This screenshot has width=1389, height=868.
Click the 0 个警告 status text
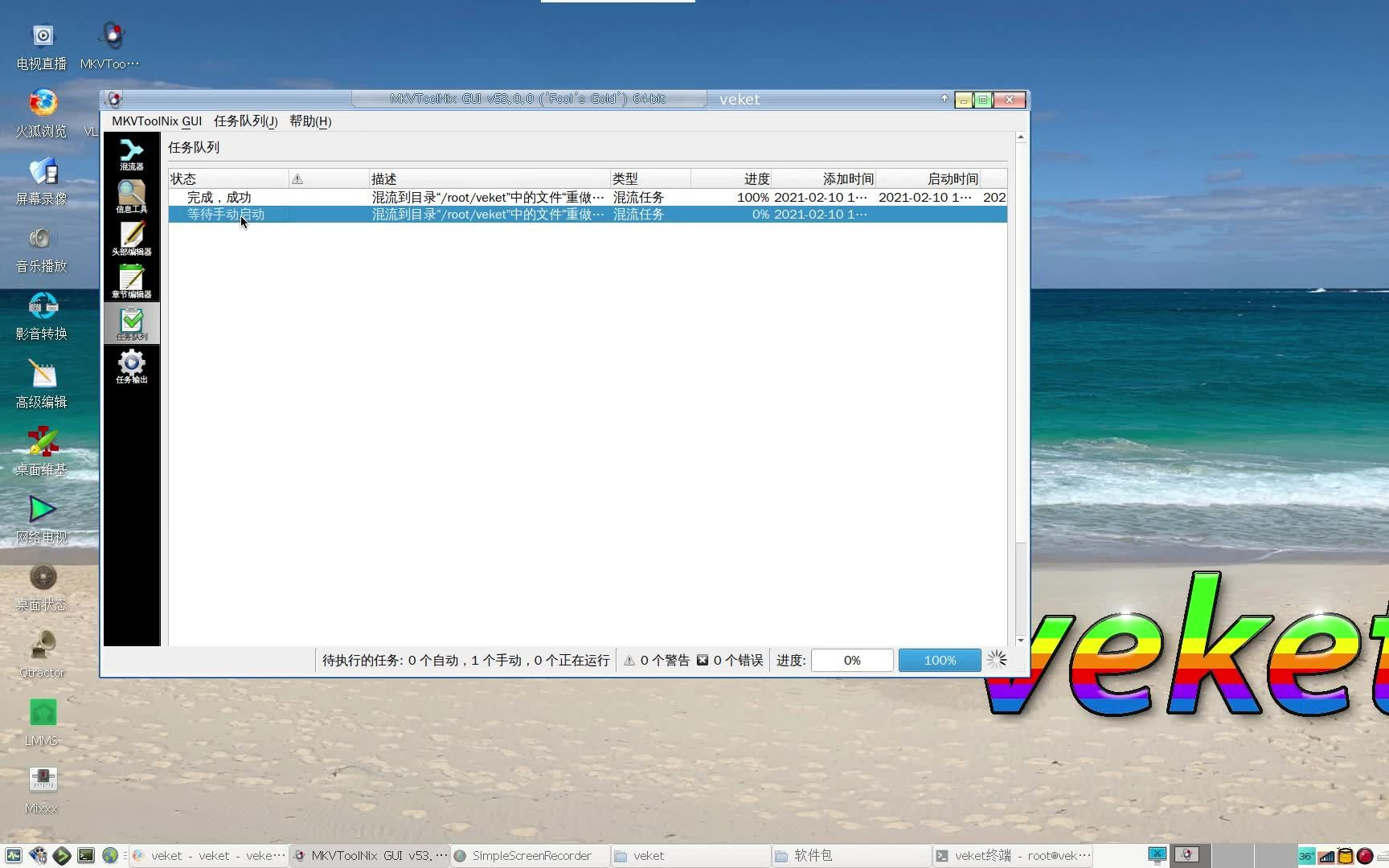click(665, 661)
